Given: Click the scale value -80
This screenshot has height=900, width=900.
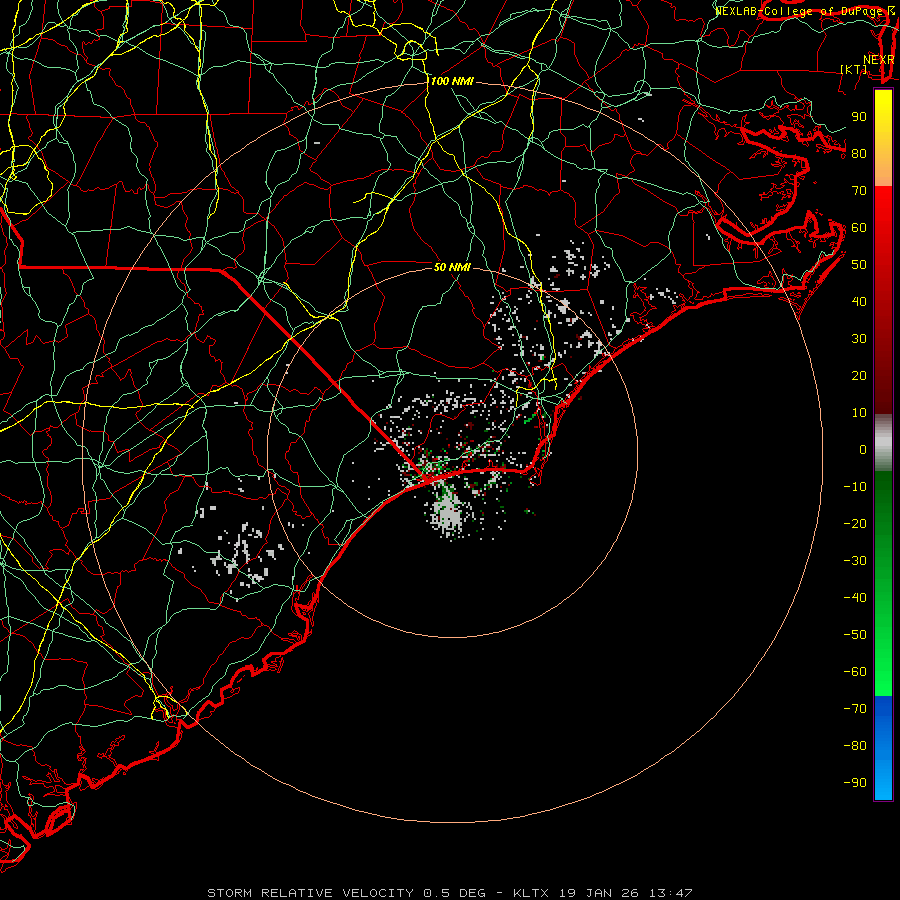Looking at the screenshot, I should (x=855, y=746).
